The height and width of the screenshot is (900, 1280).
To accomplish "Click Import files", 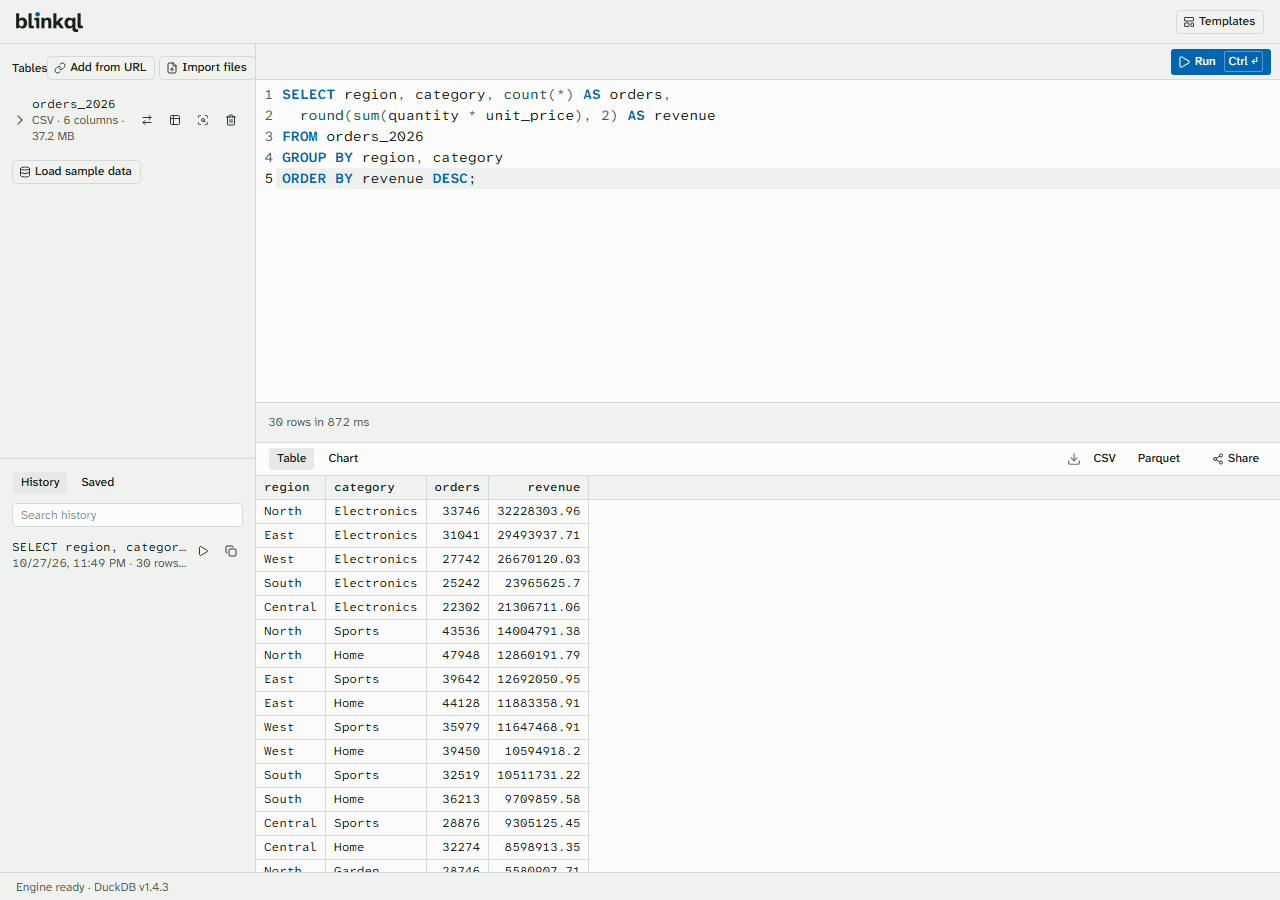I will click(x=207, y=68).
